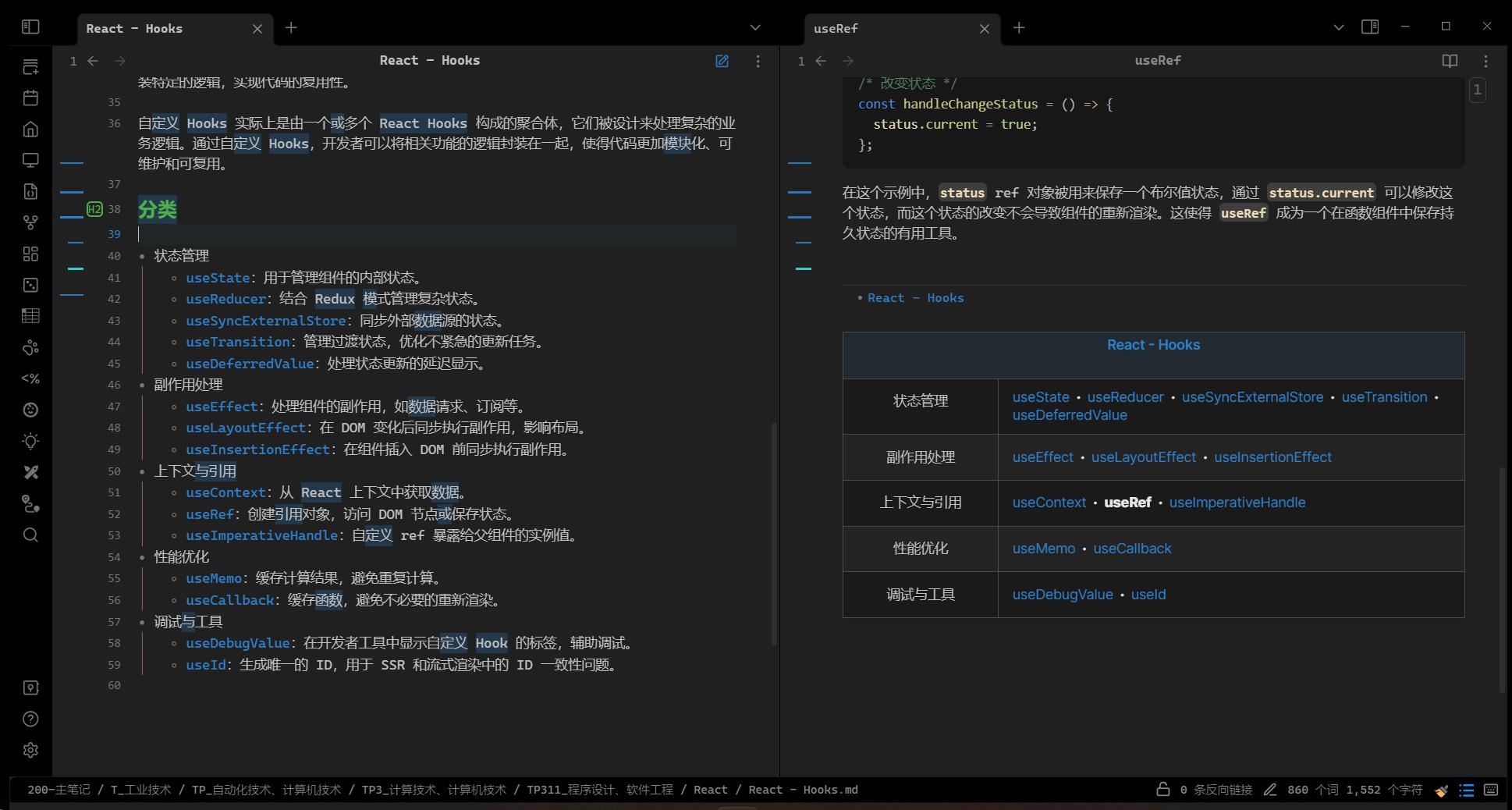1512x810 pixels.
Task: Click the code file ribbon icon
Action: point(30,192)
